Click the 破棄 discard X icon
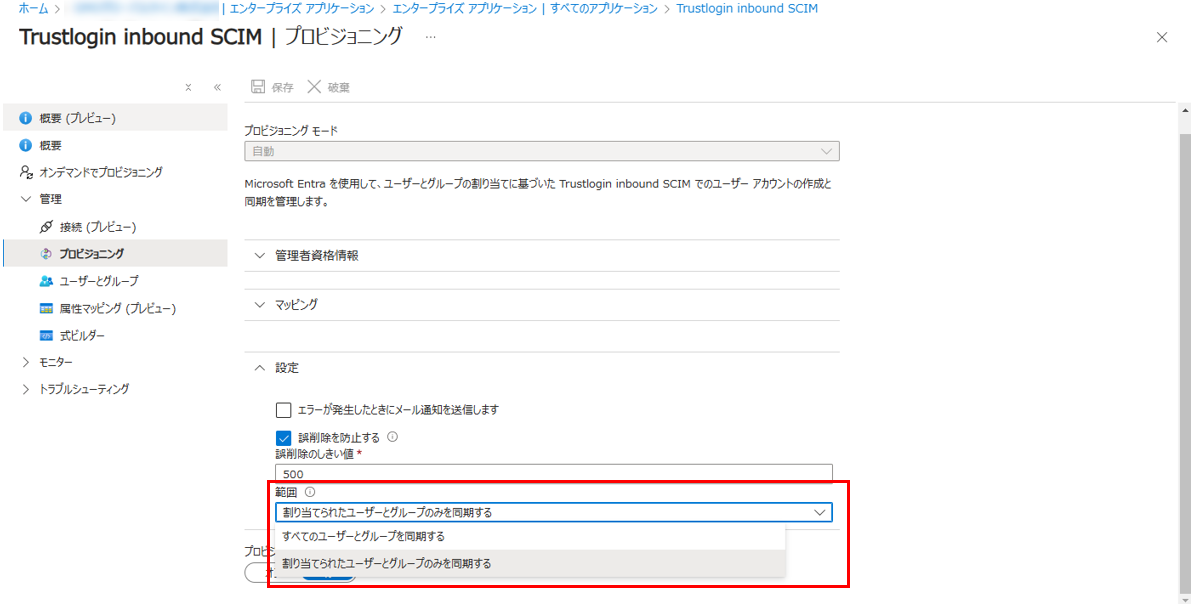 pyautogui.click(x=314, y=87)
